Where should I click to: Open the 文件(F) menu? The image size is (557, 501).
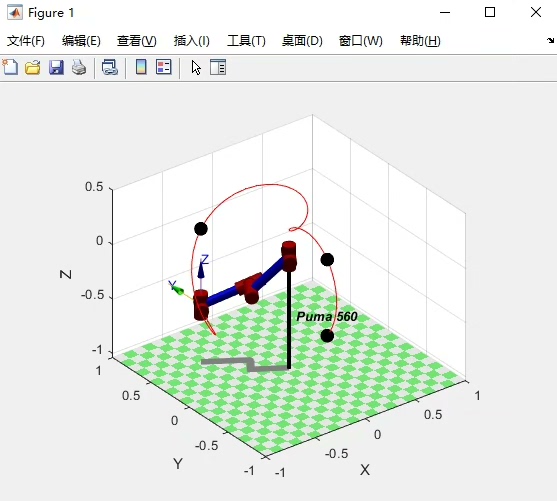coord(26,41)
